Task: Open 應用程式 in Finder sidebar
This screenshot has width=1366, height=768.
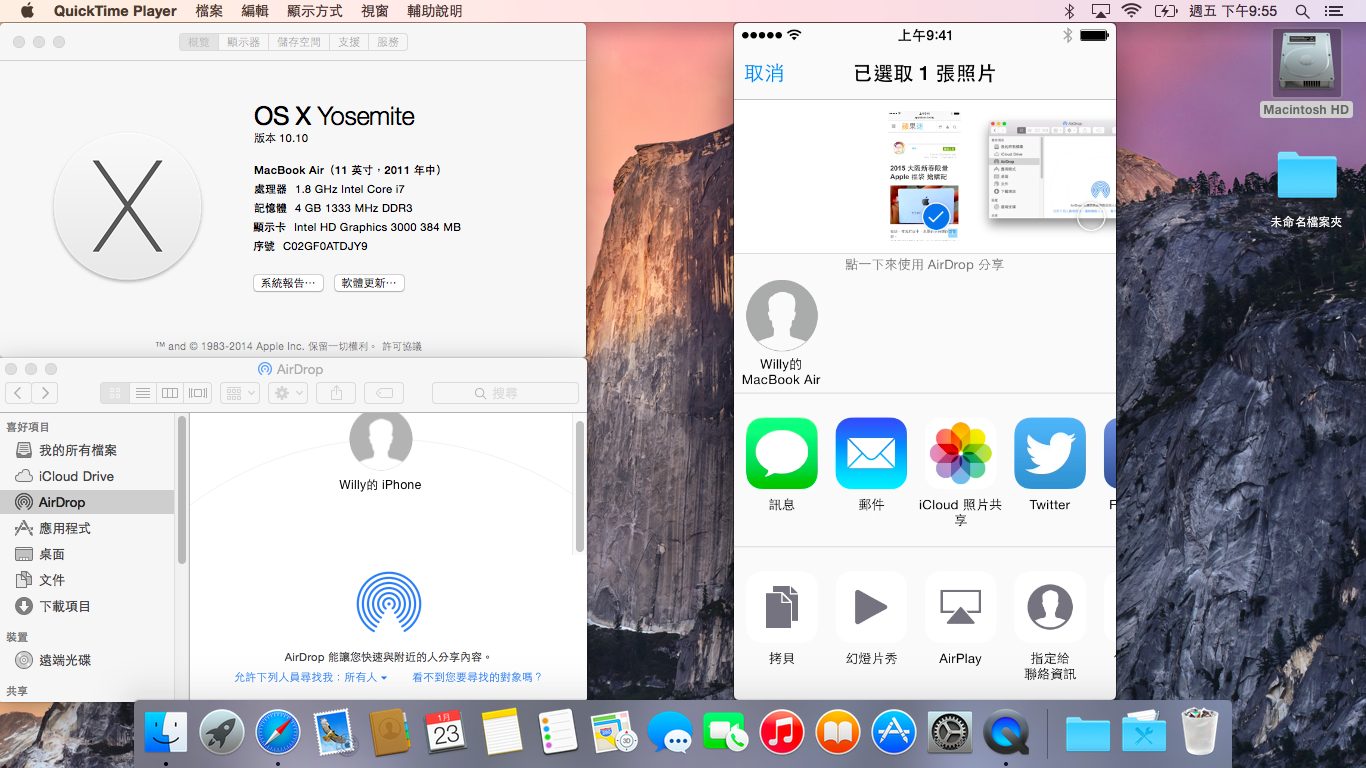Action: 87,528
